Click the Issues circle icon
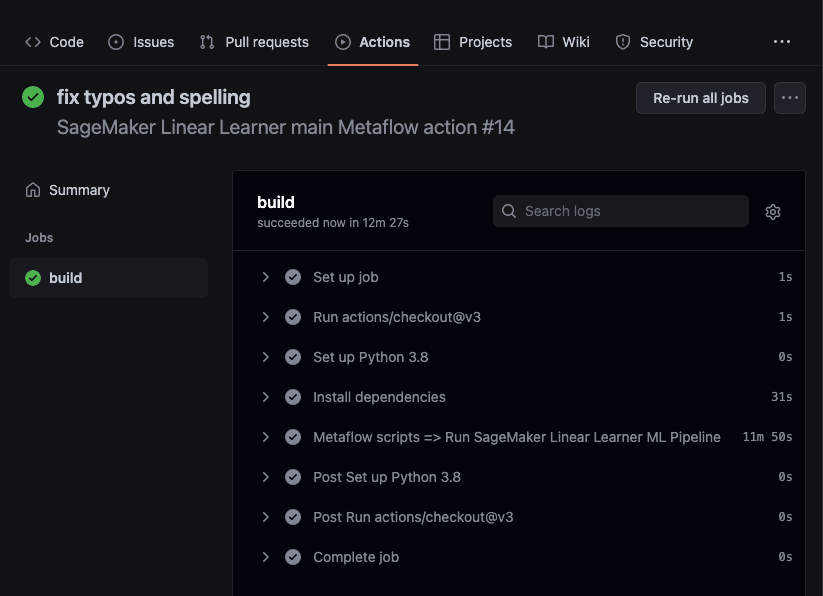The height and width of the screenshot is (596, 823). click(x=116, y=42)
